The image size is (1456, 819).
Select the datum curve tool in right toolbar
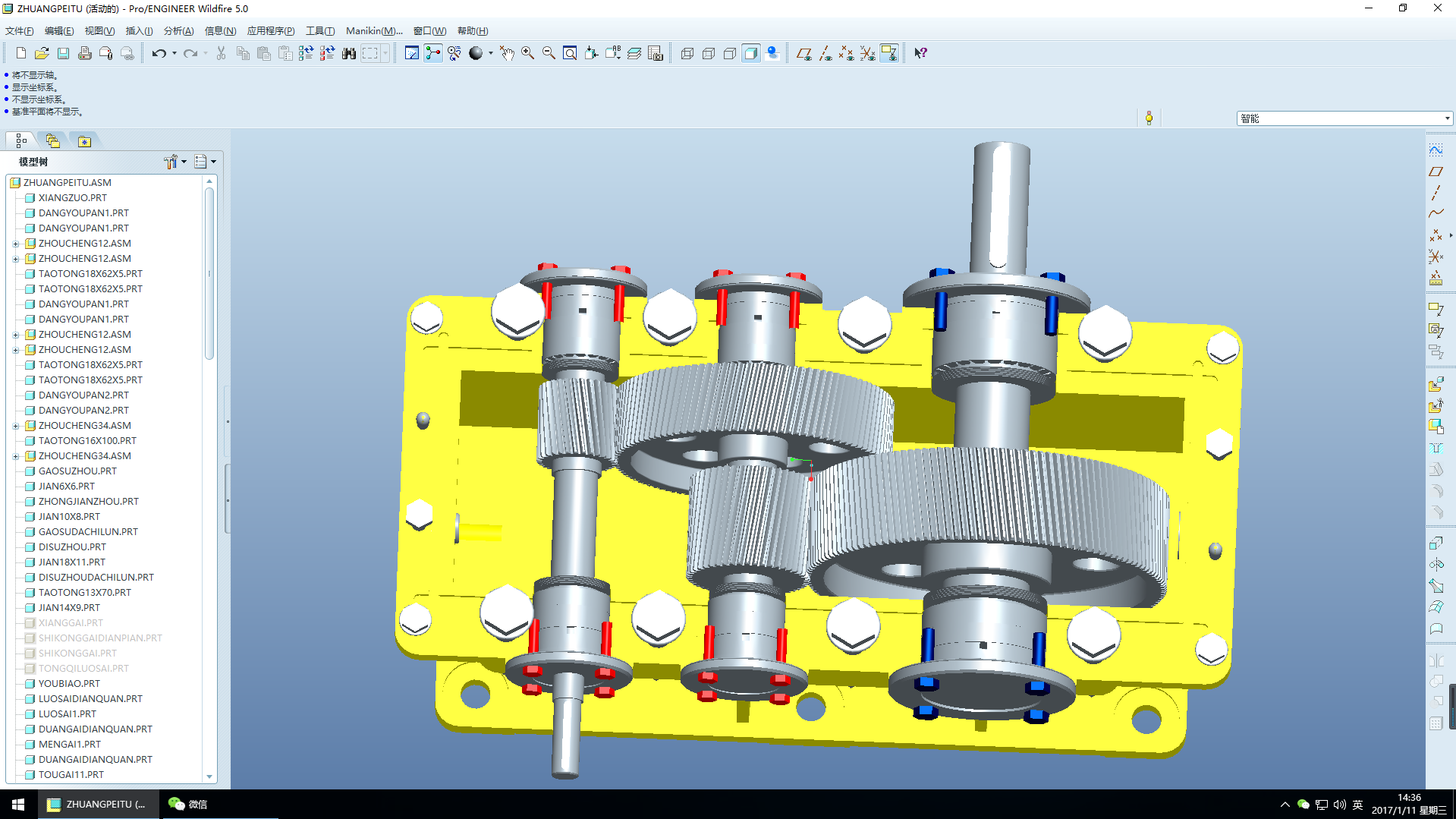1436,214
